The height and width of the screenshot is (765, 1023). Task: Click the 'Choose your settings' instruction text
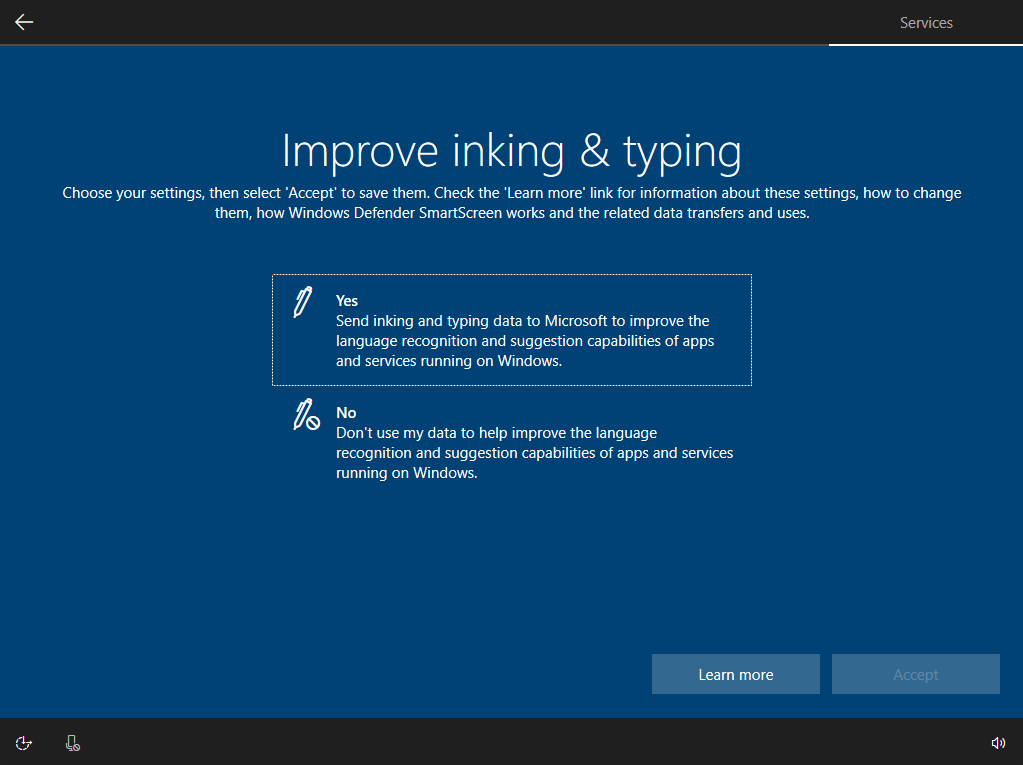pos(512,203)
